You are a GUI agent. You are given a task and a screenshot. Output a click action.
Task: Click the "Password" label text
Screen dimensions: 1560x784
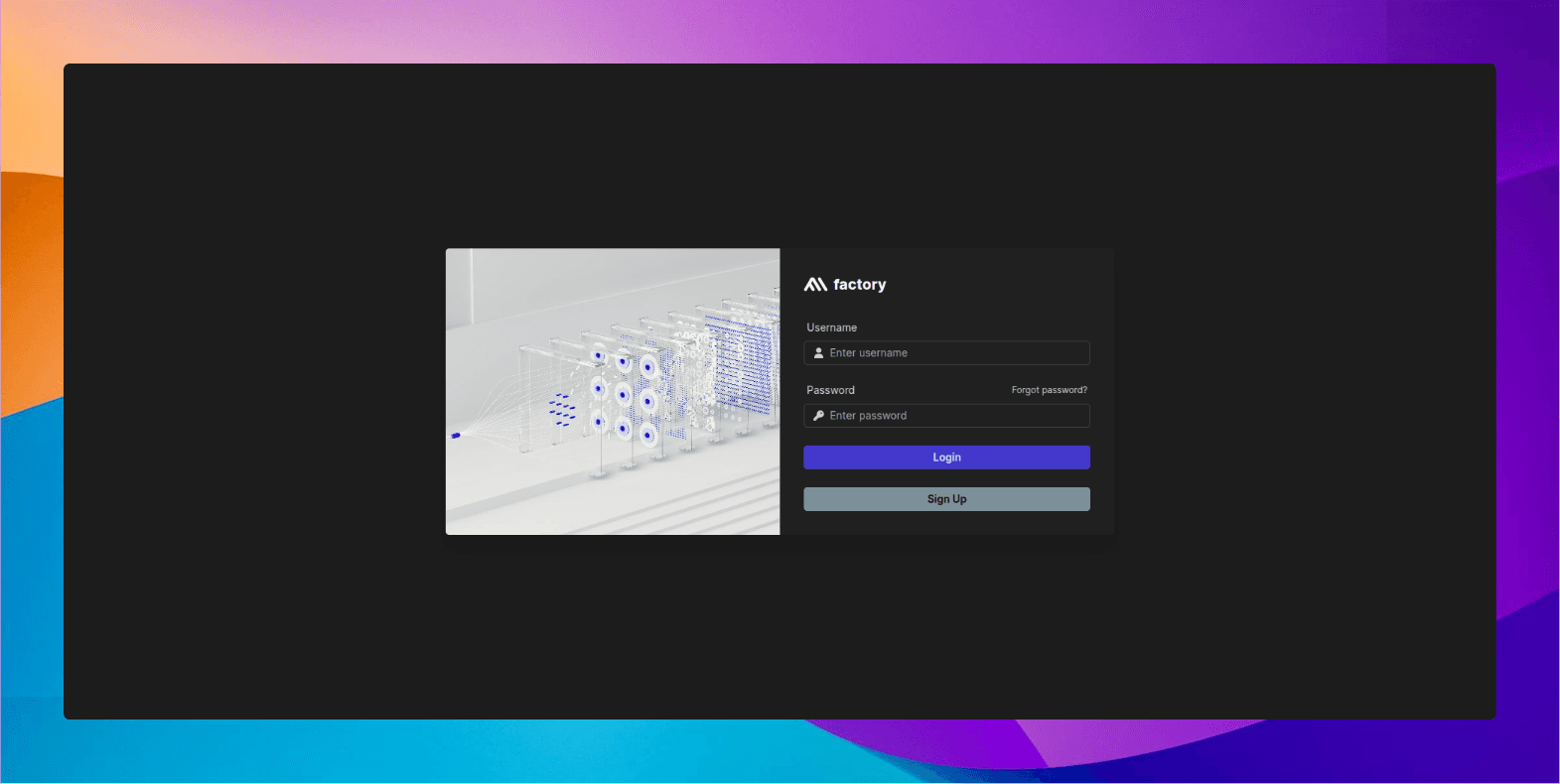(830, 390)
